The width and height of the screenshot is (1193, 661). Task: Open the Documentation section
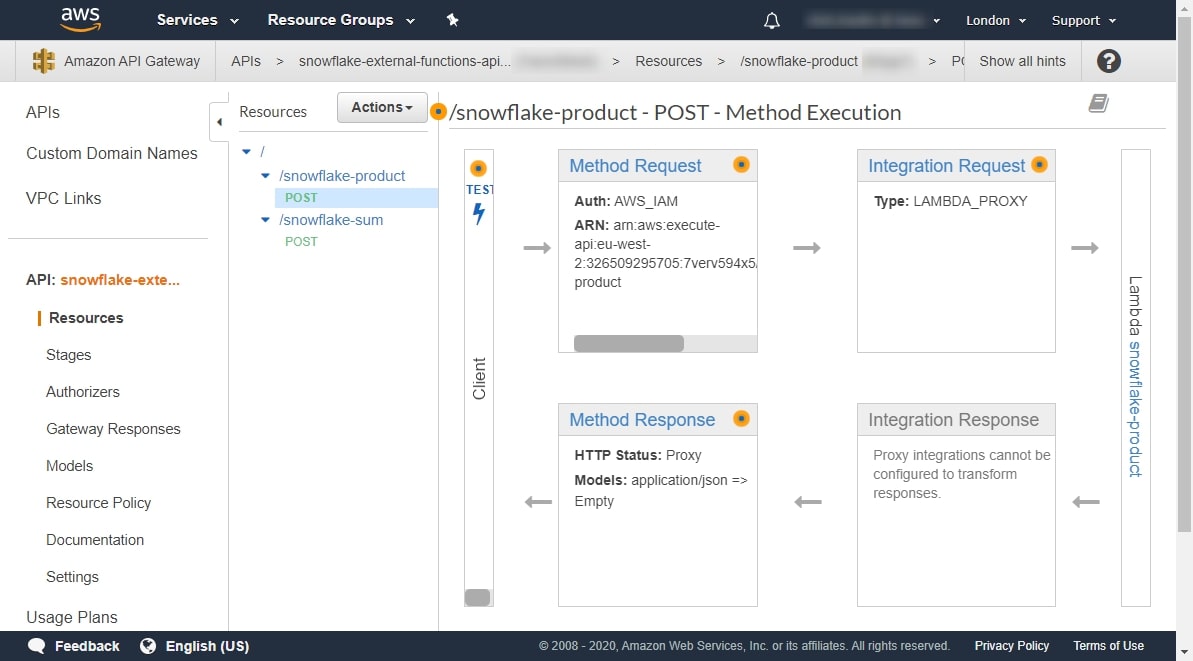pyautogui.click(x=95, y=540)
